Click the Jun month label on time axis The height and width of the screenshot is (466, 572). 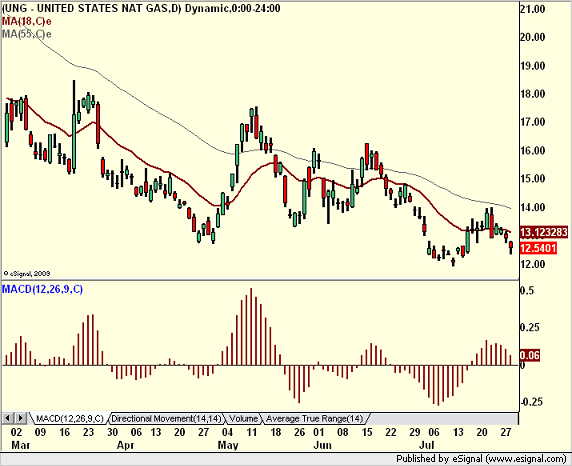(x=322, y=445)
